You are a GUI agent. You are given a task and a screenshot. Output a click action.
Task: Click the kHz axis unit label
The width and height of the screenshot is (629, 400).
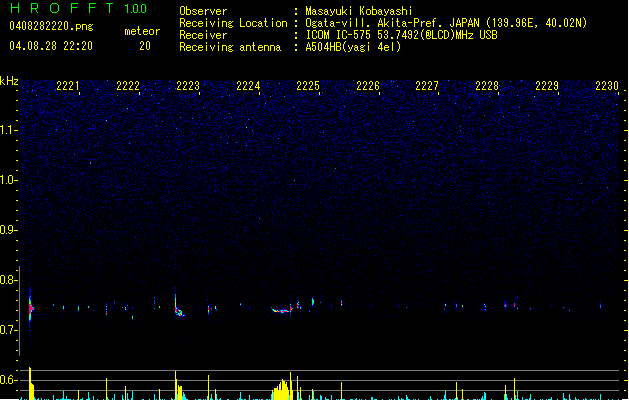(9, 81)
